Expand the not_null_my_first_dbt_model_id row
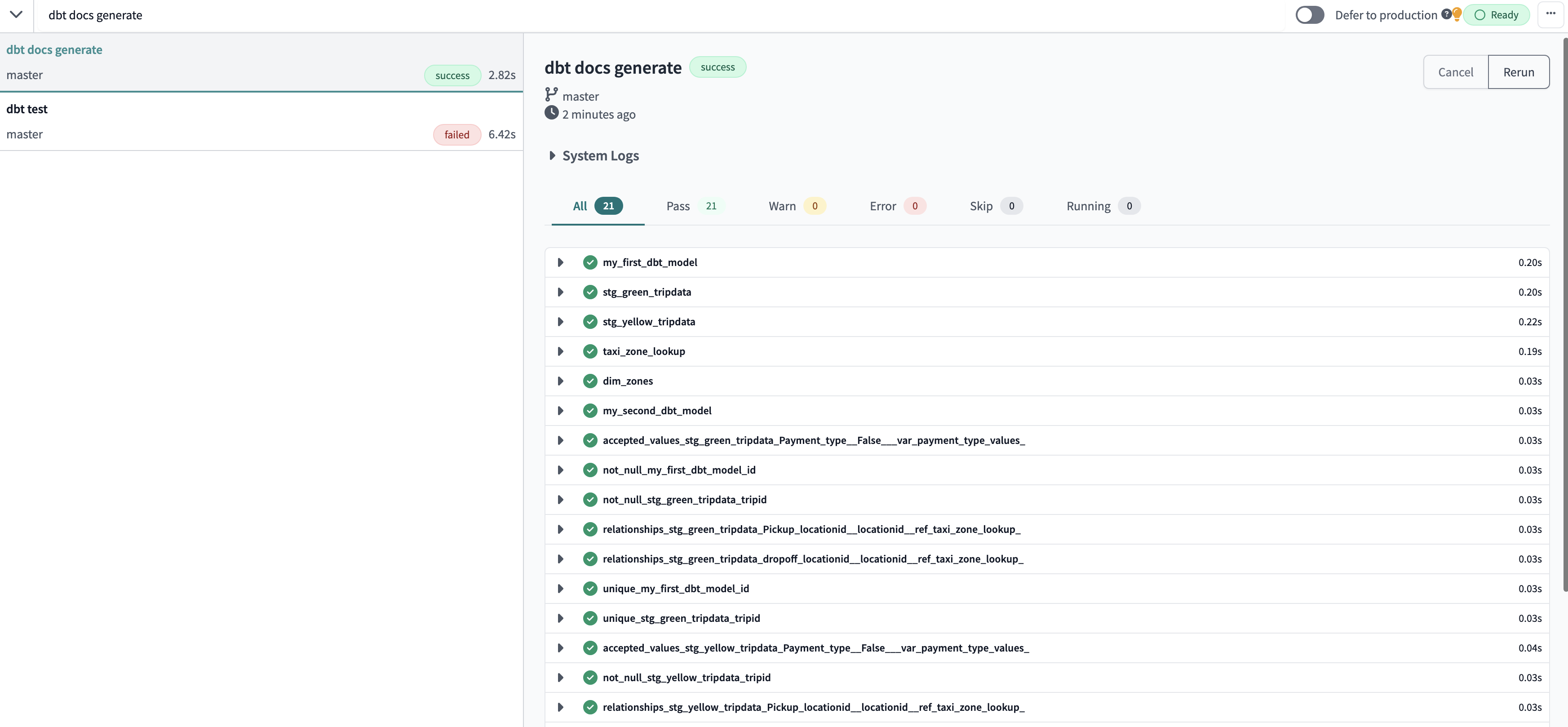Screen dimensions: 1568x727 click(x=560, y=470)
